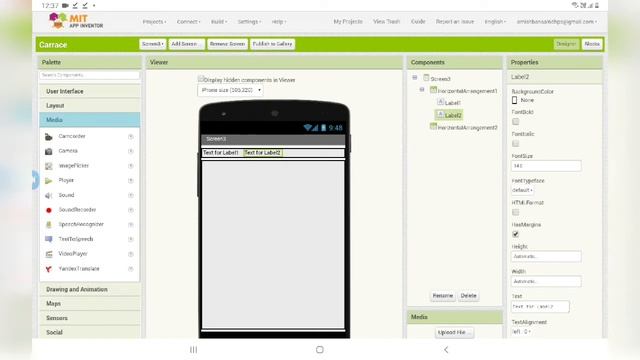640x360 pixels.
Task: Select the TextToSpeech component icon
Action: [49, 239]
